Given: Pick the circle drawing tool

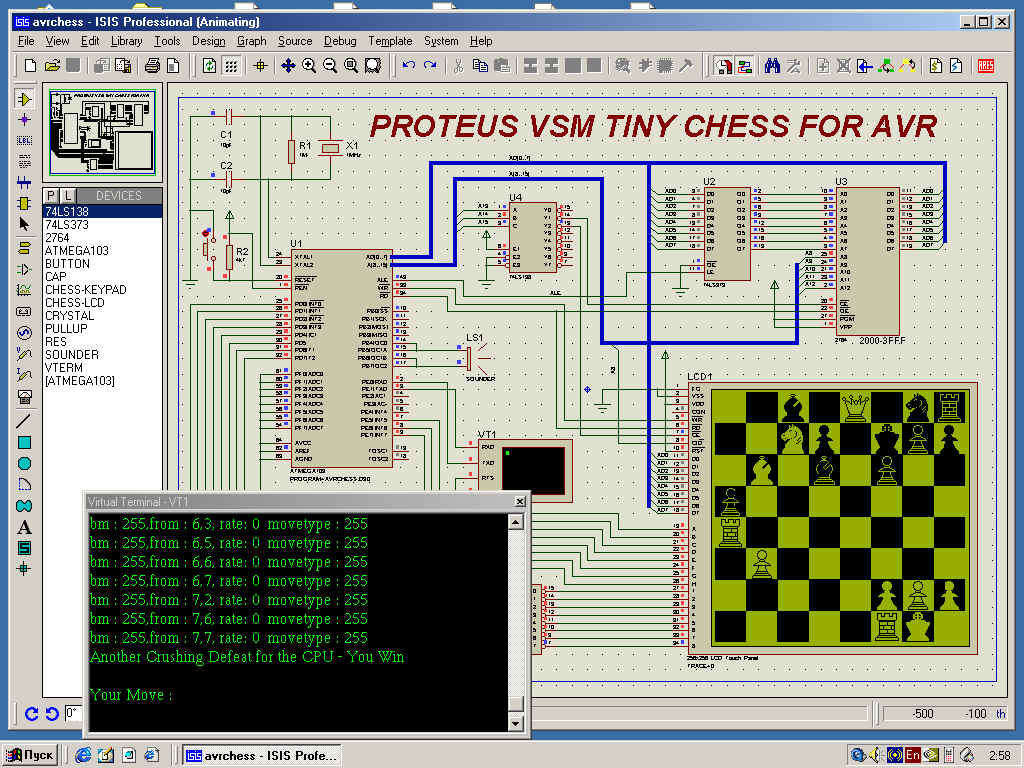Looking at the screenshot, I should pyautogui.click(x=25, y=464).
